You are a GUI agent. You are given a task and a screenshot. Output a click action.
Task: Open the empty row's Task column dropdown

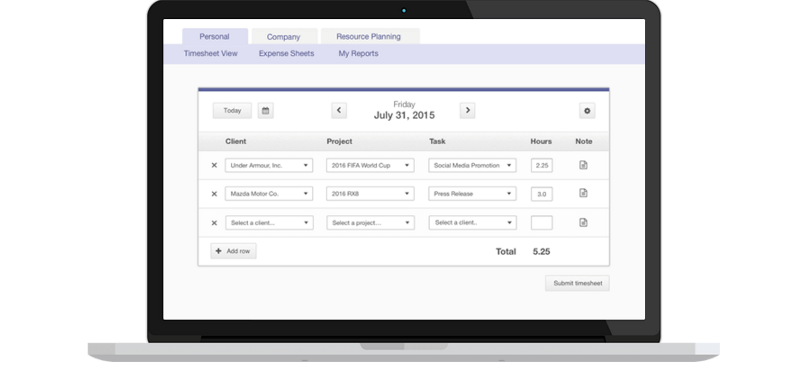coord(472,223)
